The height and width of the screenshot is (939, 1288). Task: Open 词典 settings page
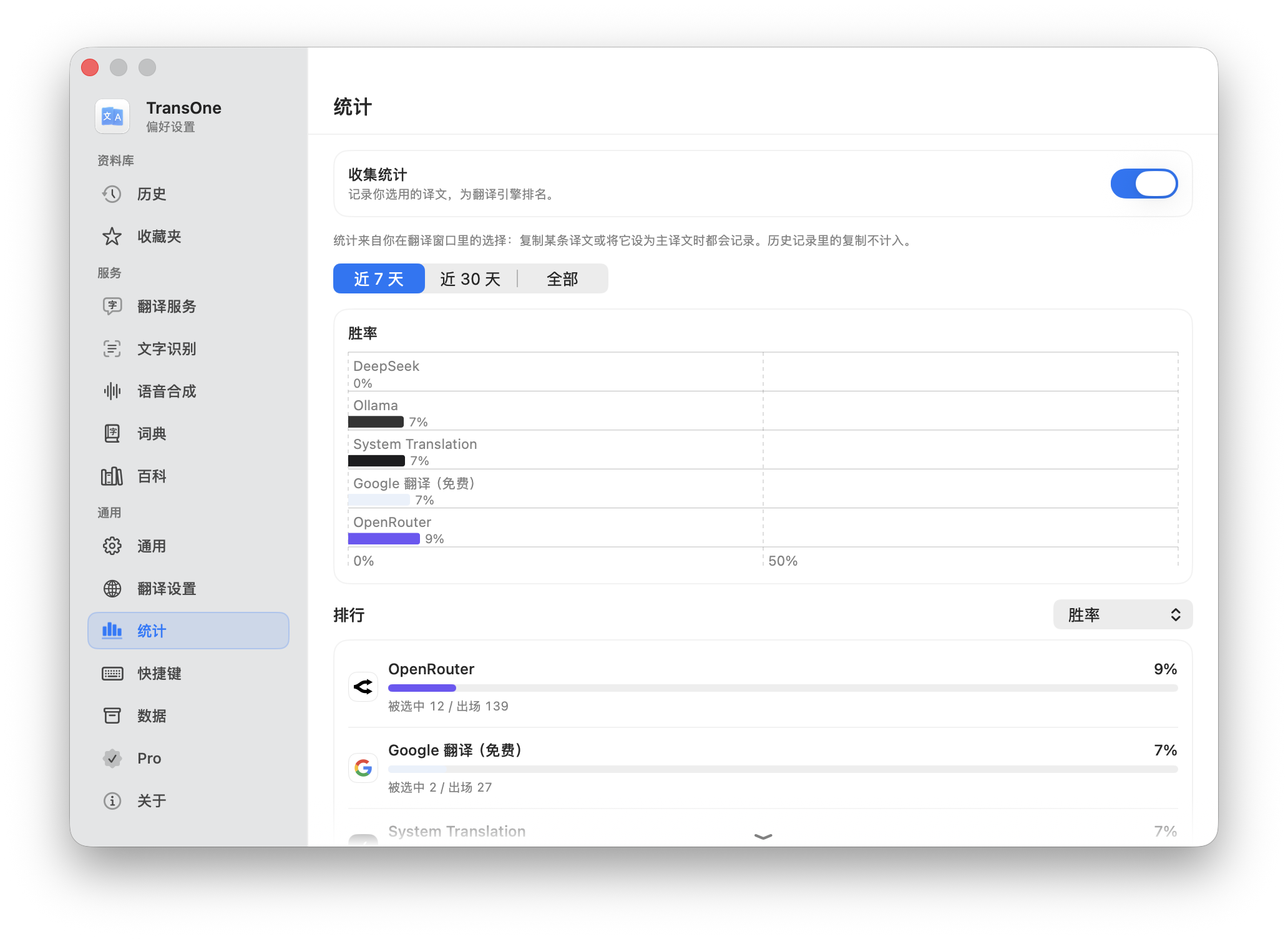[x=188, y=434]
